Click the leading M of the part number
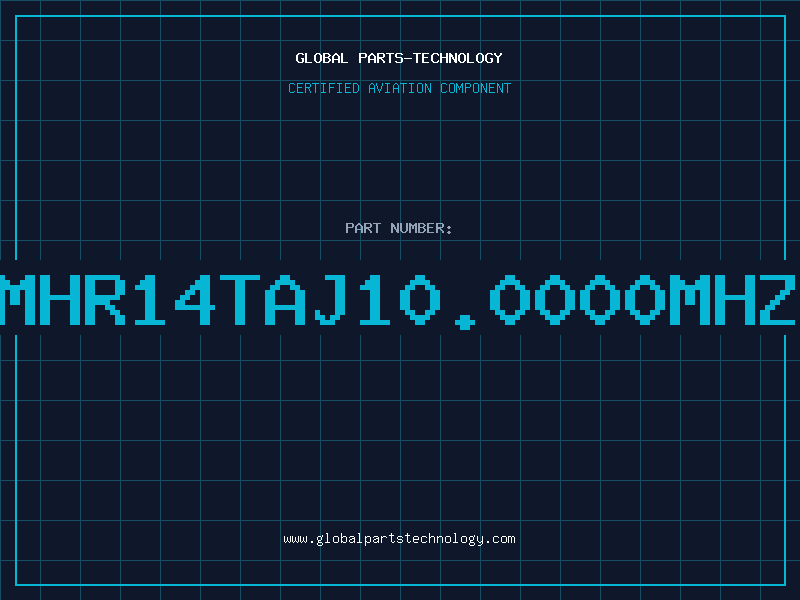 (17, 300)
